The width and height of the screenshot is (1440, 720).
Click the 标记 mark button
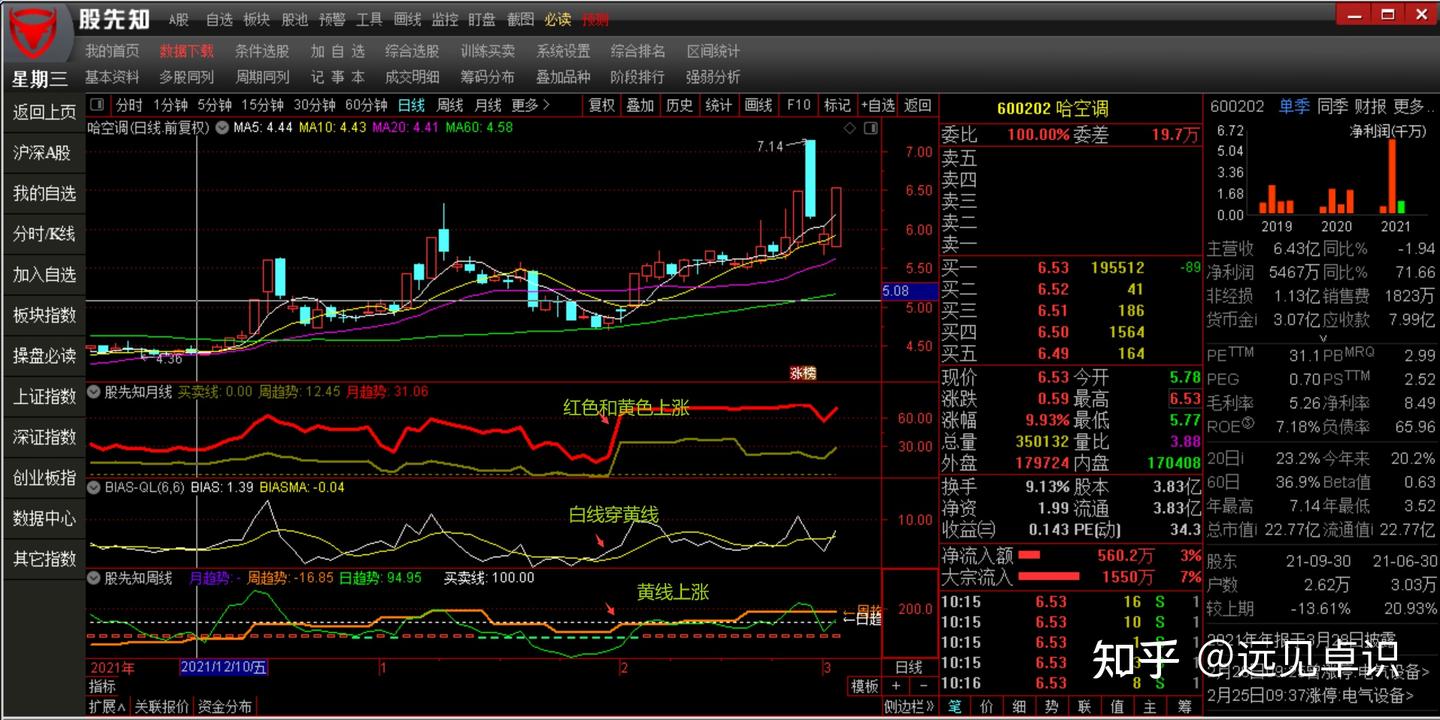click(x=836, y=105)
